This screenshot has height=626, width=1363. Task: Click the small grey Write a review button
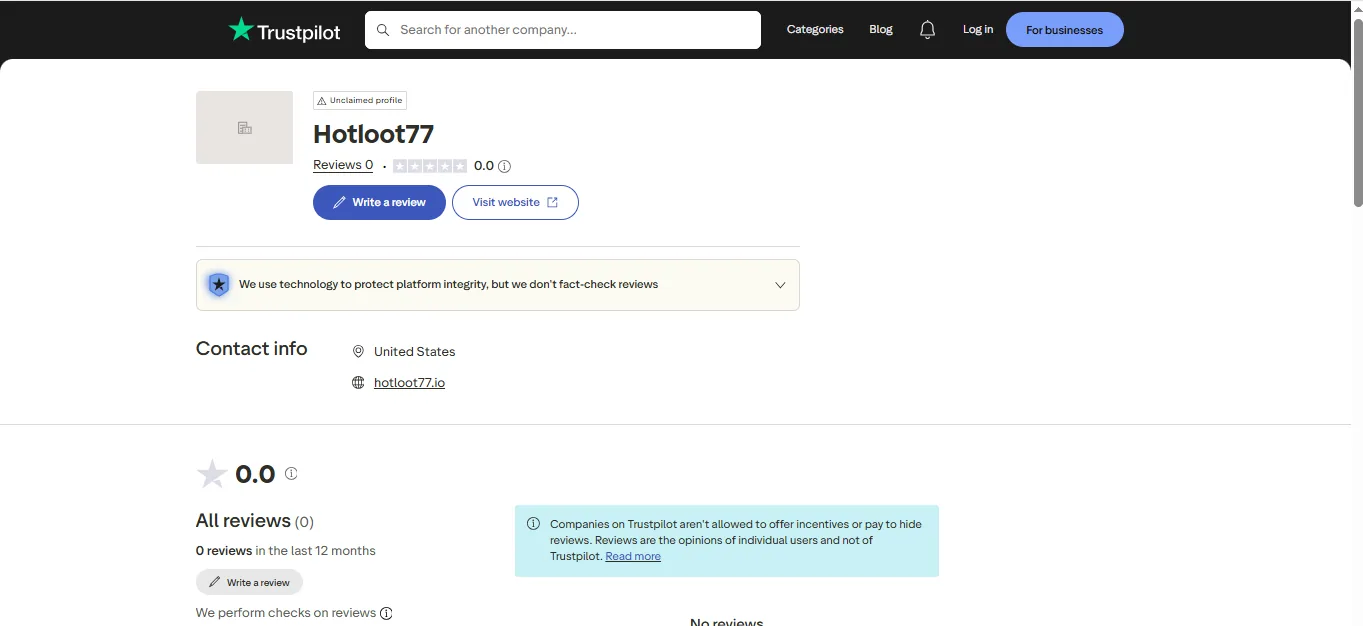click(249, 582)
